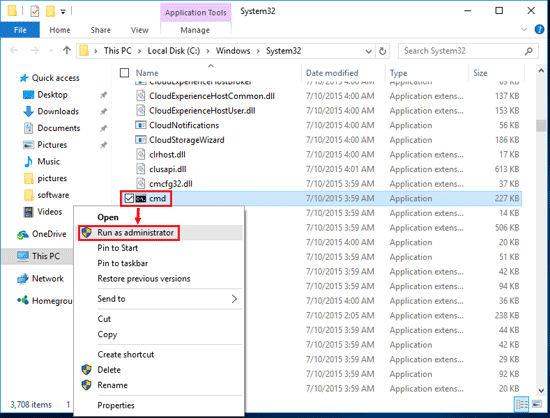Screen dimensions: 550x418
Task: Select Restore previous versions
Action: 144,279
